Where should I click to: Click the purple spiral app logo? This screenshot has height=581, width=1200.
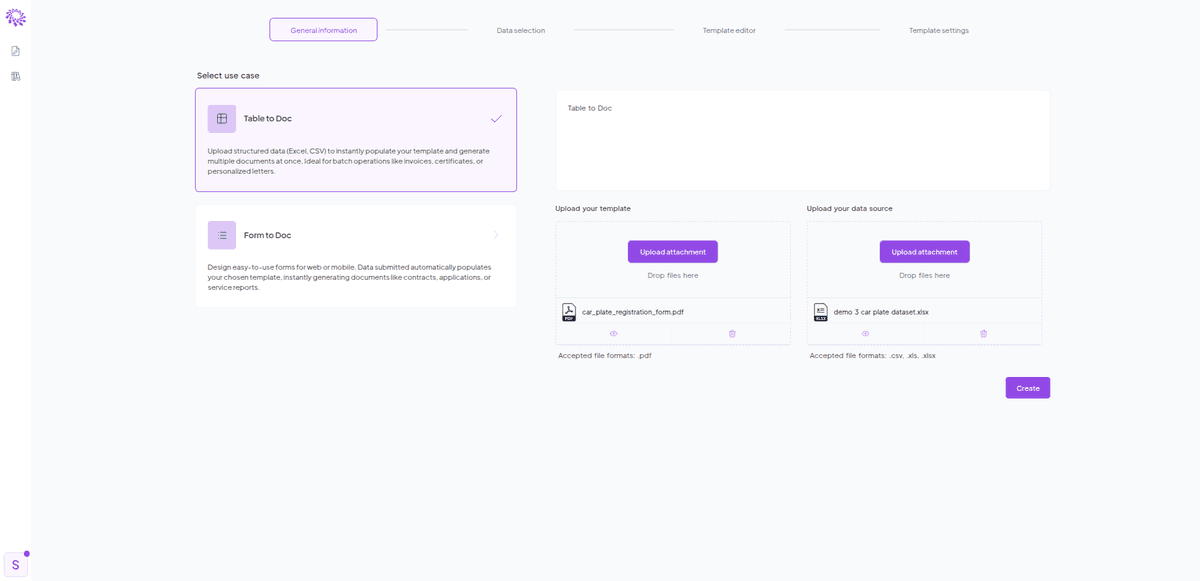(17, 17)
